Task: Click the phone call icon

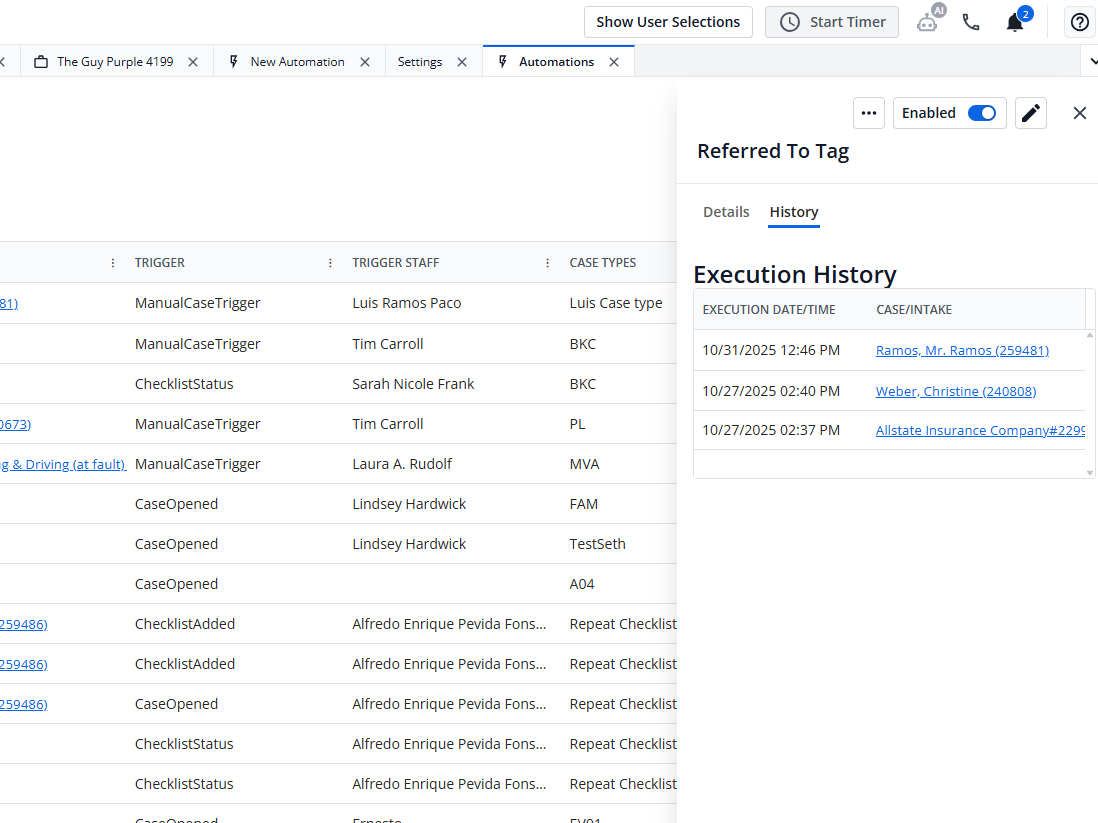Action: point(970,22)
